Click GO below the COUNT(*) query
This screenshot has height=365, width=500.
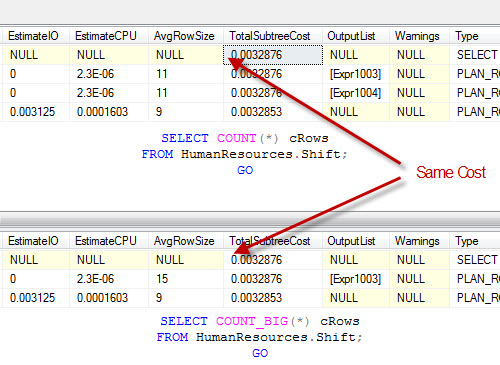point(245,170)
